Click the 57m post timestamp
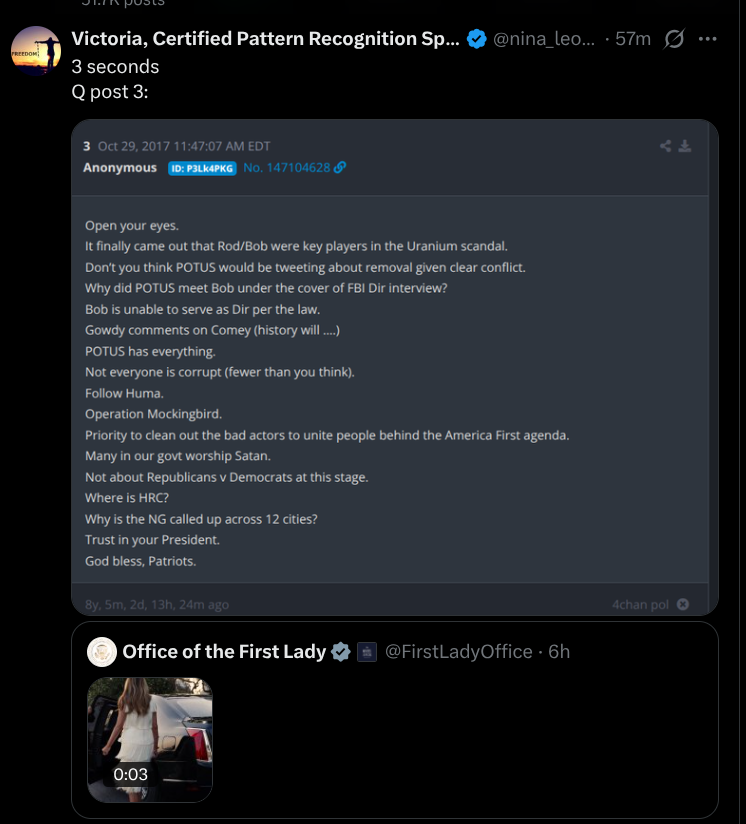Viewport: 746px width, 824px height. pyautogui.click(x=633, y=40)
